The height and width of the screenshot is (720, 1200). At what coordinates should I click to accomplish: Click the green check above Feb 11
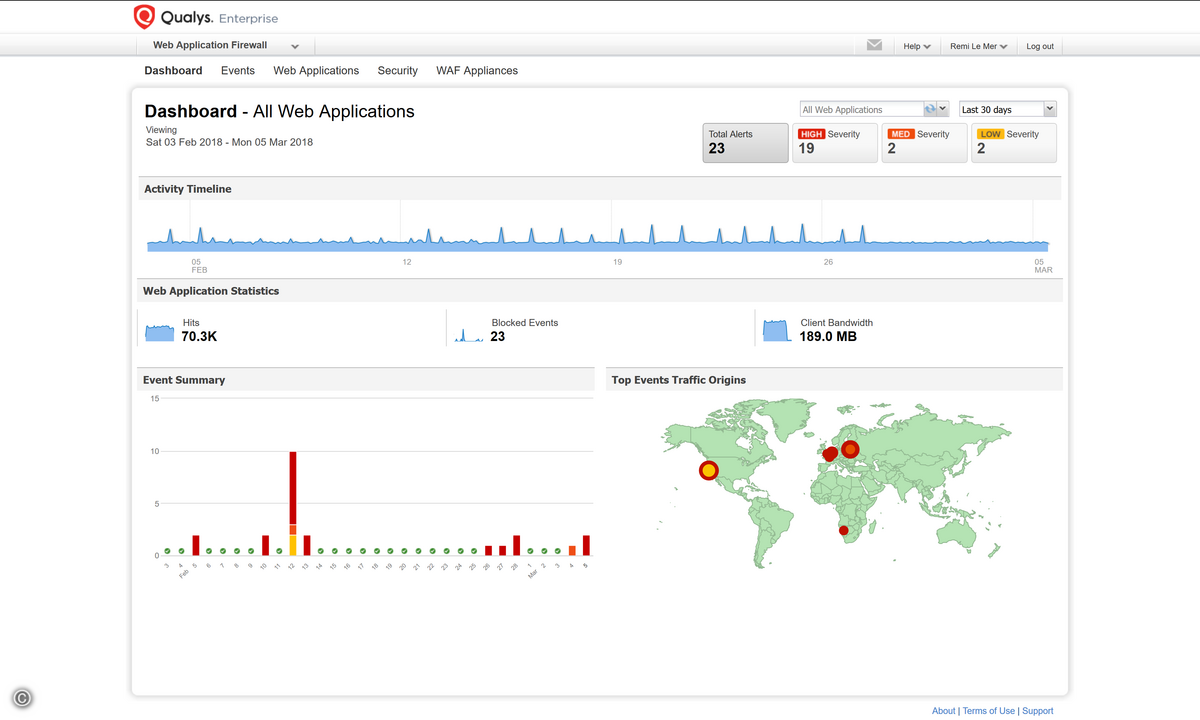[279, 551]
